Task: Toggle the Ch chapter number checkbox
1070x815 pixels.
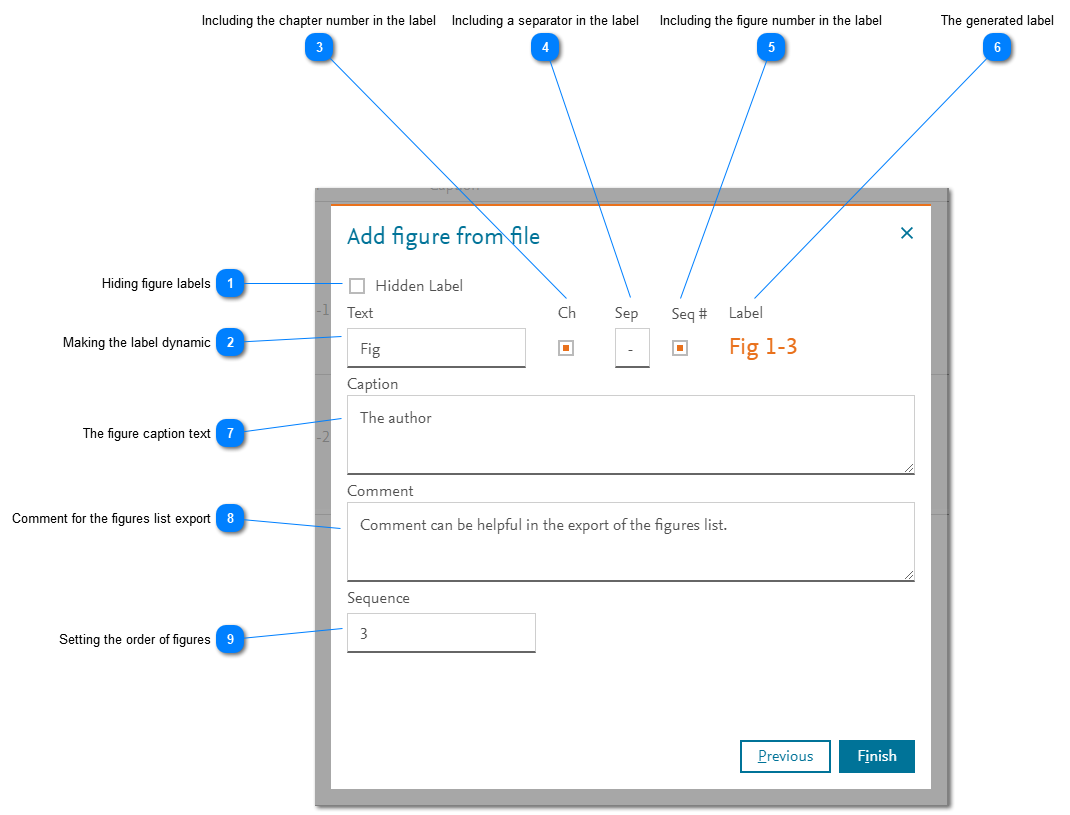Action: pos(566,348)
